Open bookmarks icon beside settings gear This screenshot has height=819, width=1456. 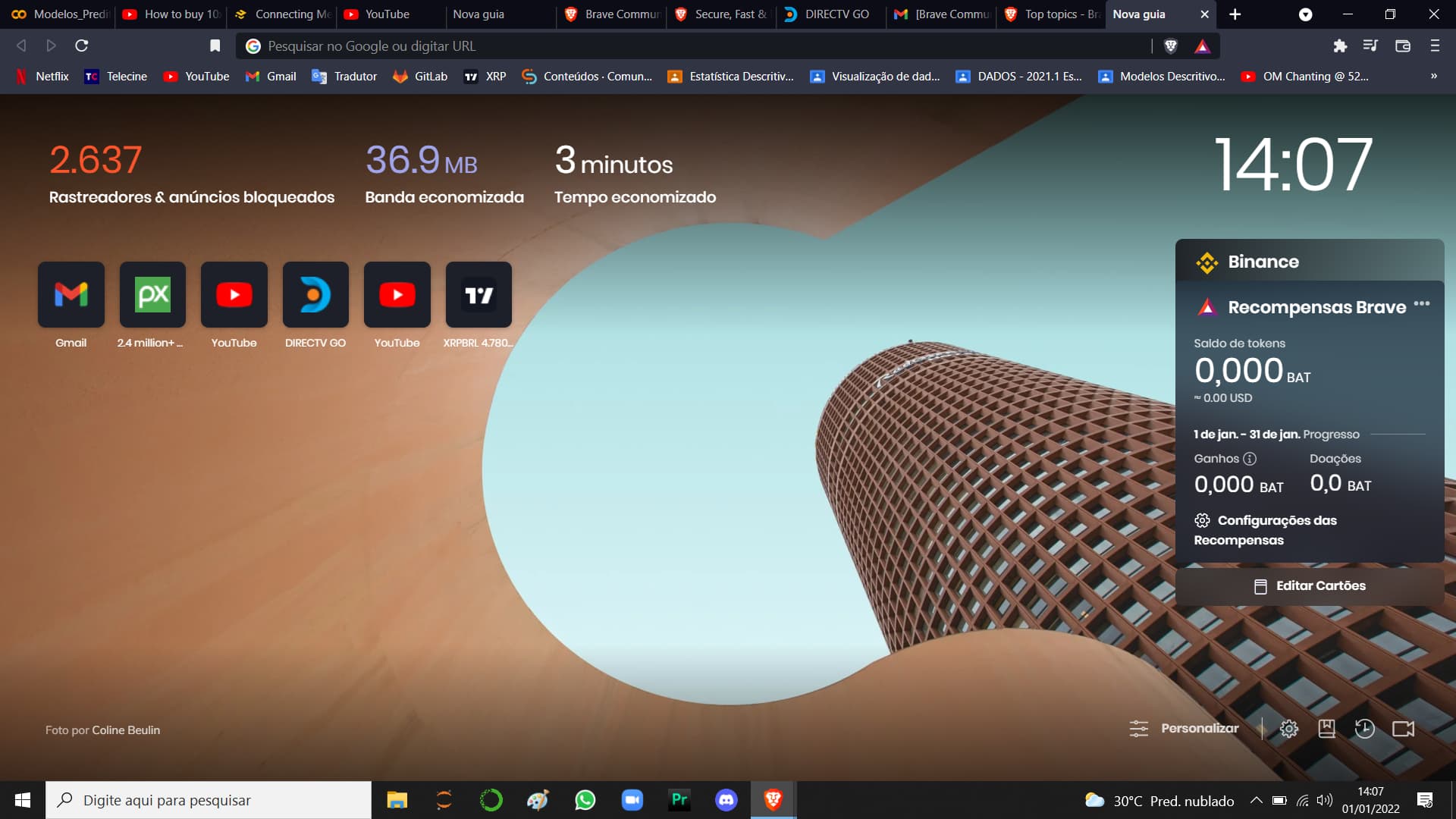[x=1326, y=729]
